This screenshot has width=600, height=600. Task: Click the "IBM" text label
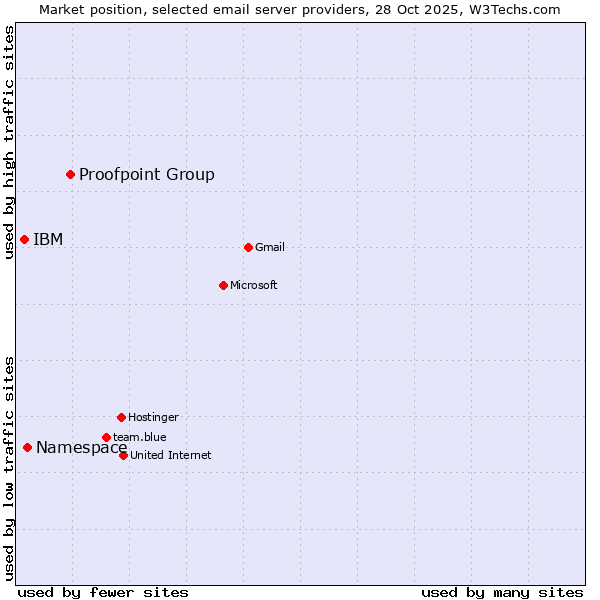[x=48, y=239]
